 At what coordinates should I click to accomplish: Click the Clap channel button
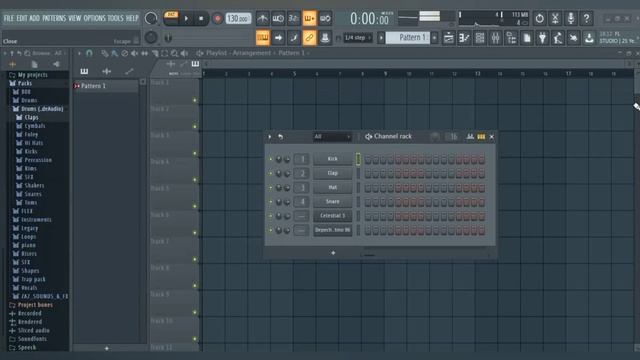(x=333, y=173)
